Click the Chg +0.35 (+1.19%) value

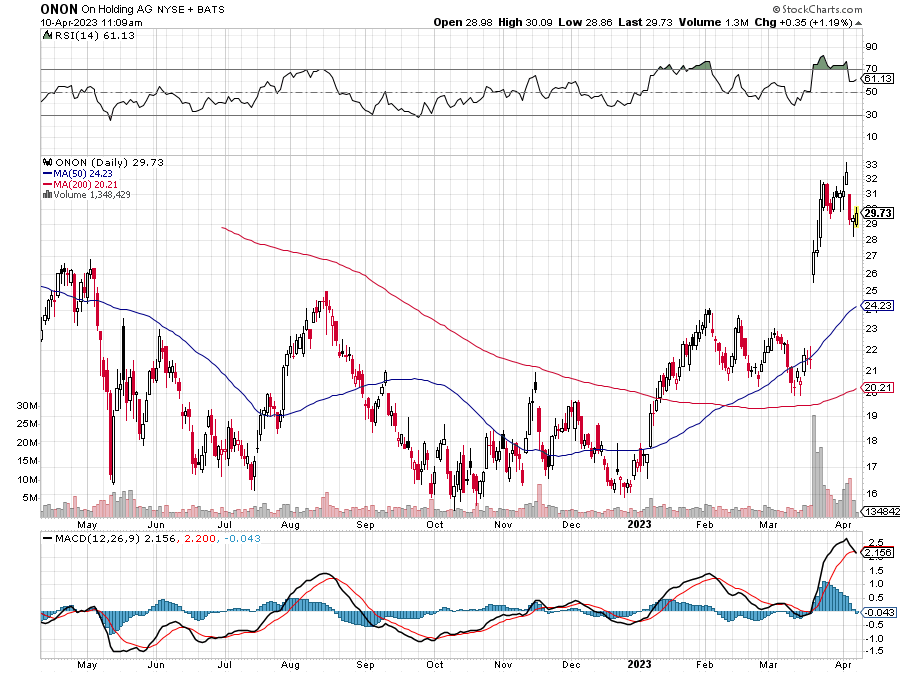[x=804, y=22]
